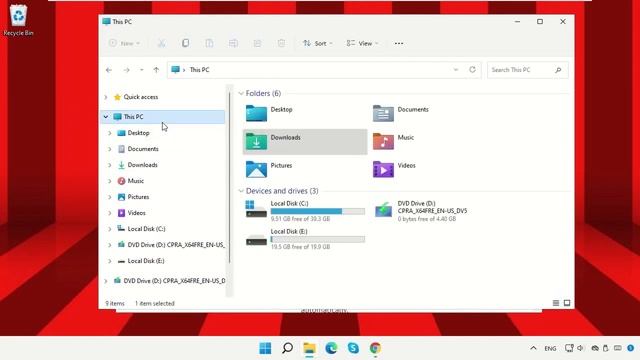Refresh the This PC view
The image size is (640, 360).
click(472, 70)
